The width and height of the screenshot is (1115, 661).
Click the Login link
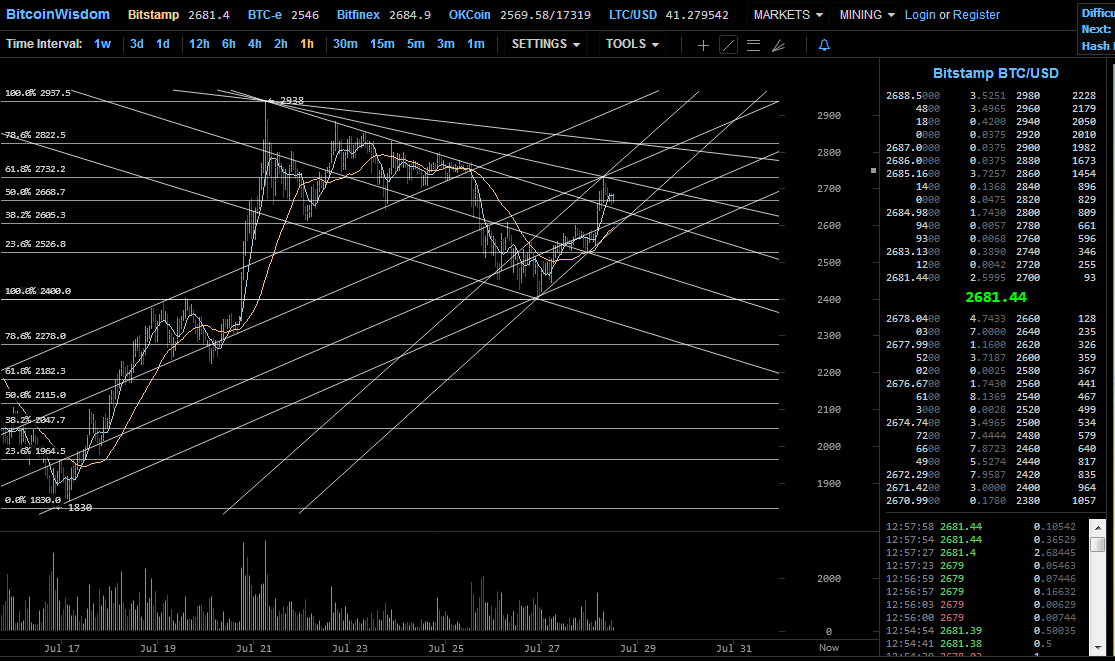pyautogui.click(x=920, y=15)
